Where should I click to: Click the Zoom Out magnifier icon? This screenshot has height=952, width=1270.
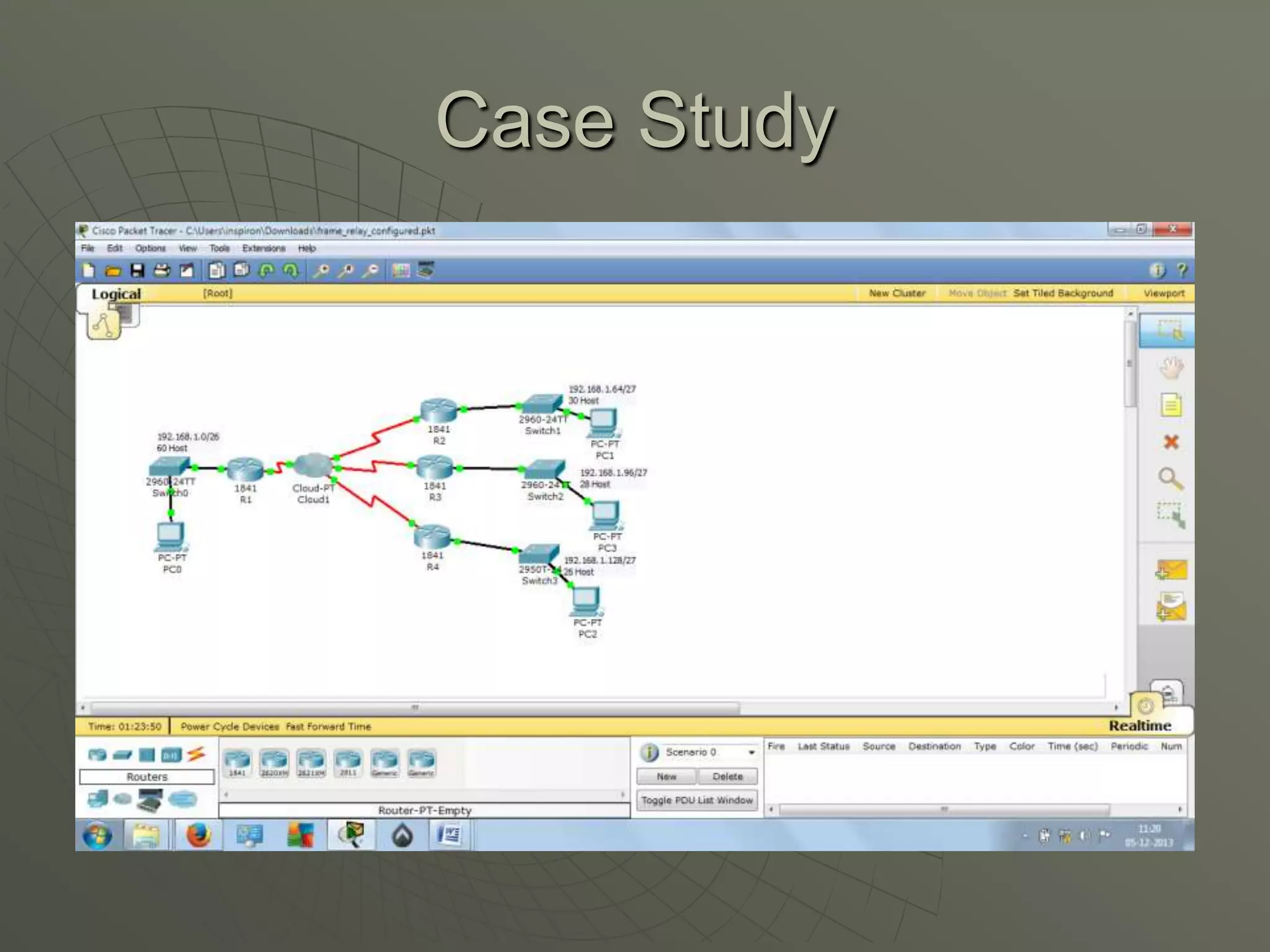[370, 270]
